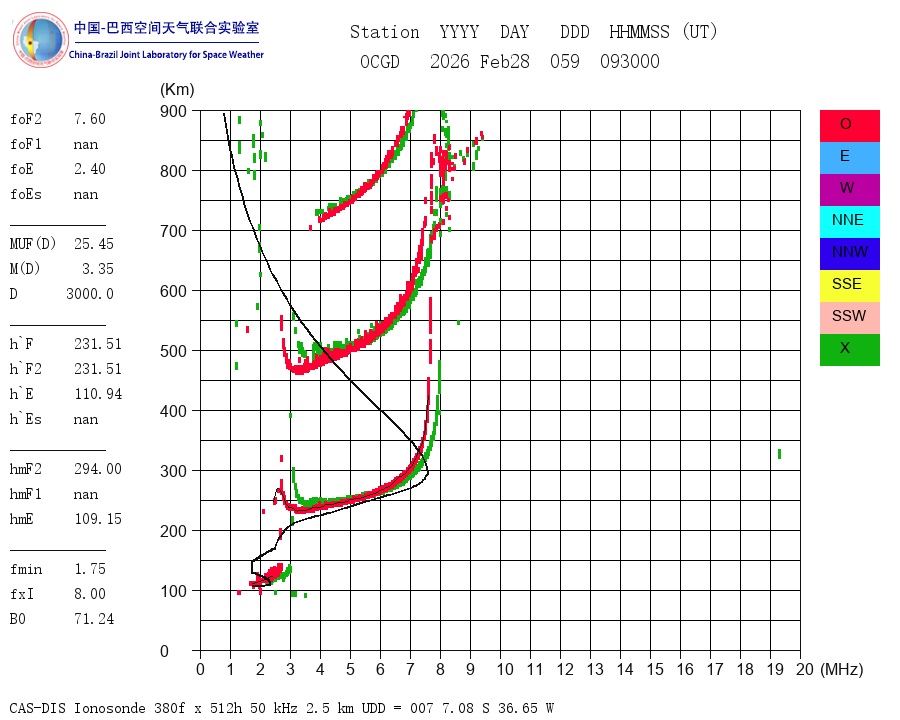Click the China-Brazil Joint Laboratory English subtitle

click(x=166, y=55)
